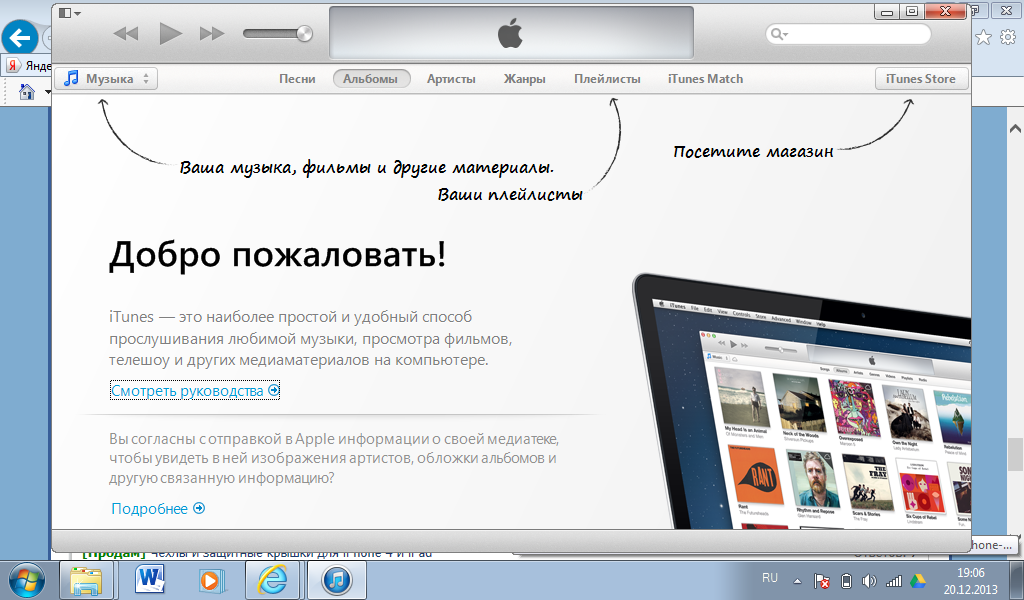Open the iTunes window menu icon
1024x600 pixels.
(x=69, y=12)
